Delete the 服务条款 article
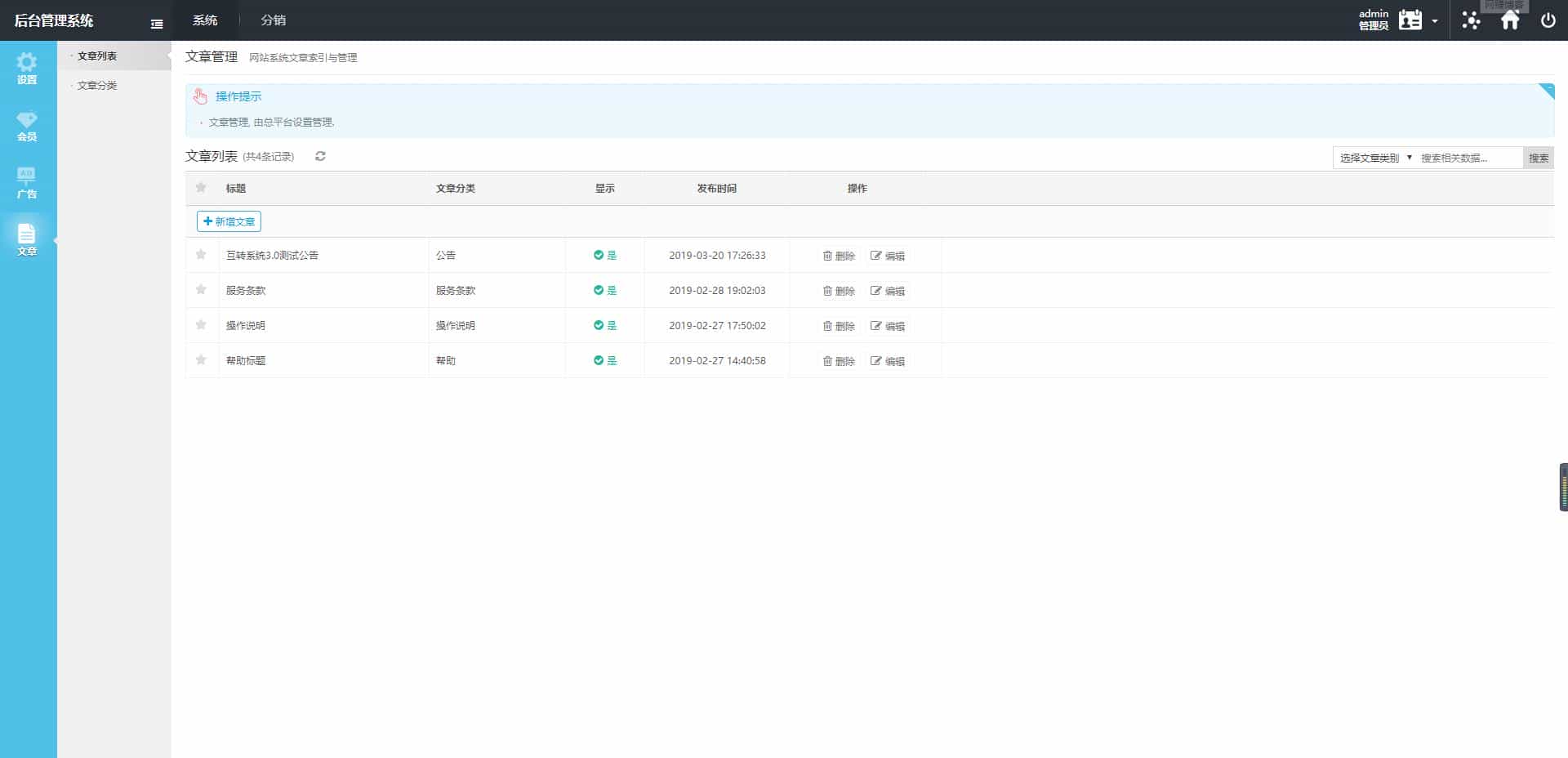This screenshot has width=1568, height=758. point(839,291)
